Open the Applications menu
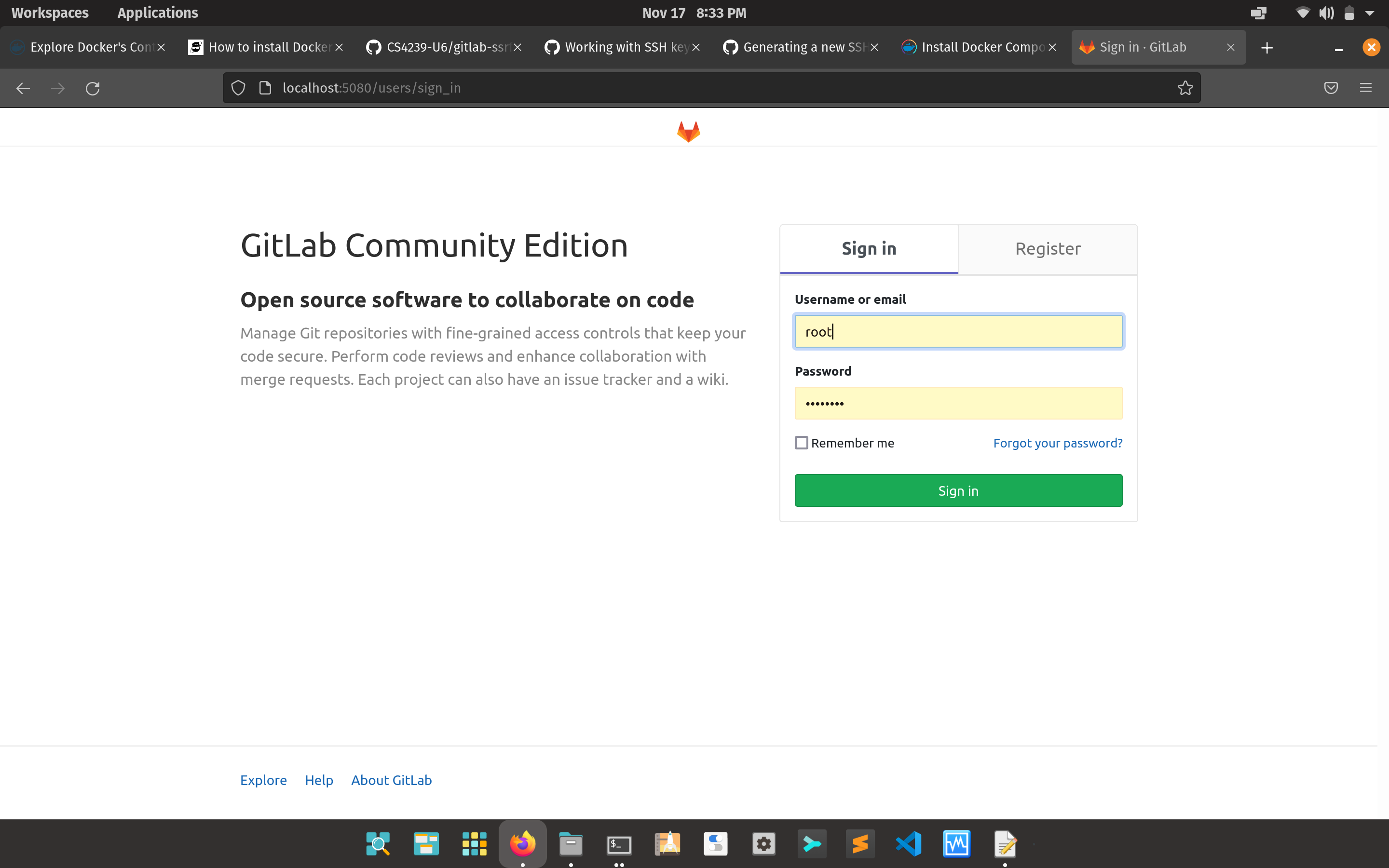The height and width of the screenshot is (868, 1389). [157, 13]
